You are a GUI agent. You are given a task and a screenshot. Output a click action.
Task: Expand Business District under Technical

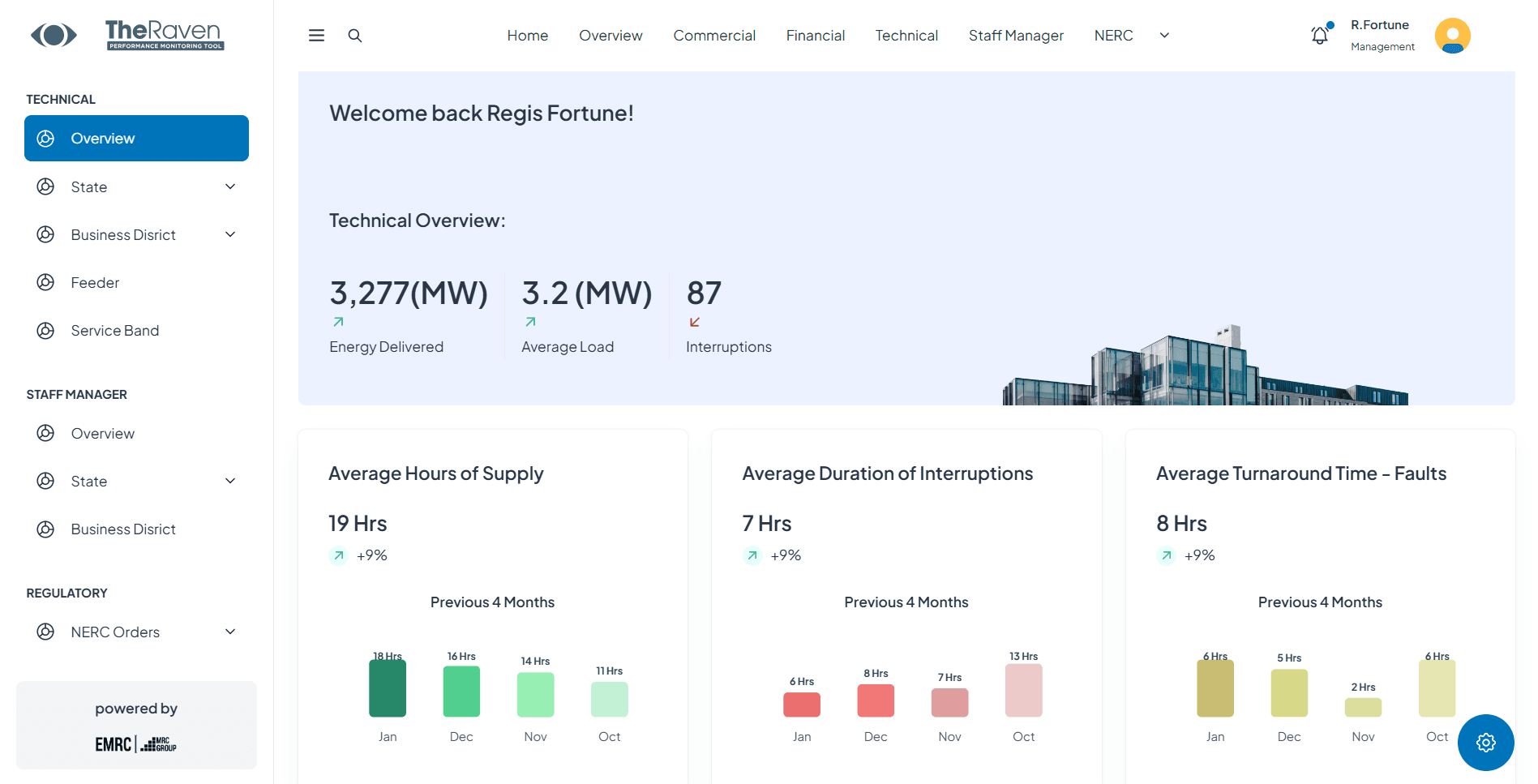pos(230,234)
